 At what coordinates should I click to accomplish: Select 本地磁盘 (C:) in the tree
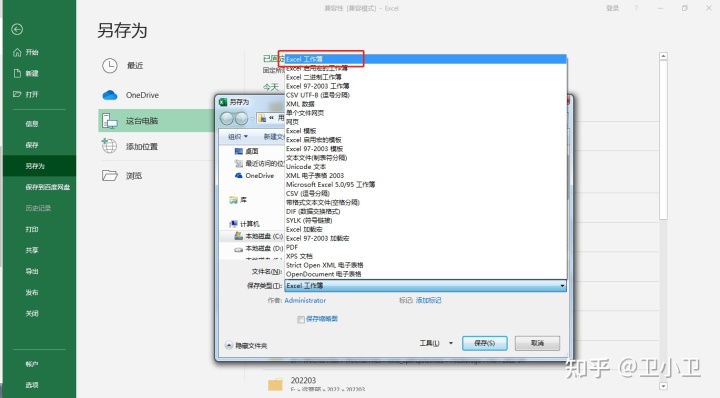[264, 236]
